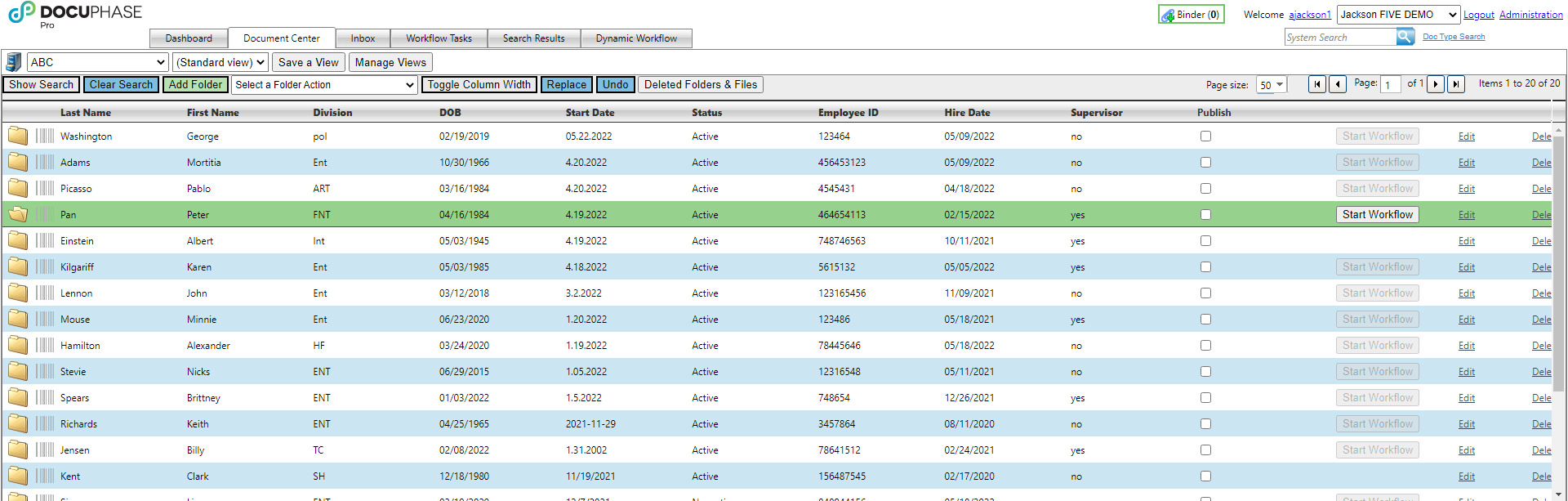Open the folder icon for Kilgariff row
Viewport: 1568px width, 501px height.
18,266
